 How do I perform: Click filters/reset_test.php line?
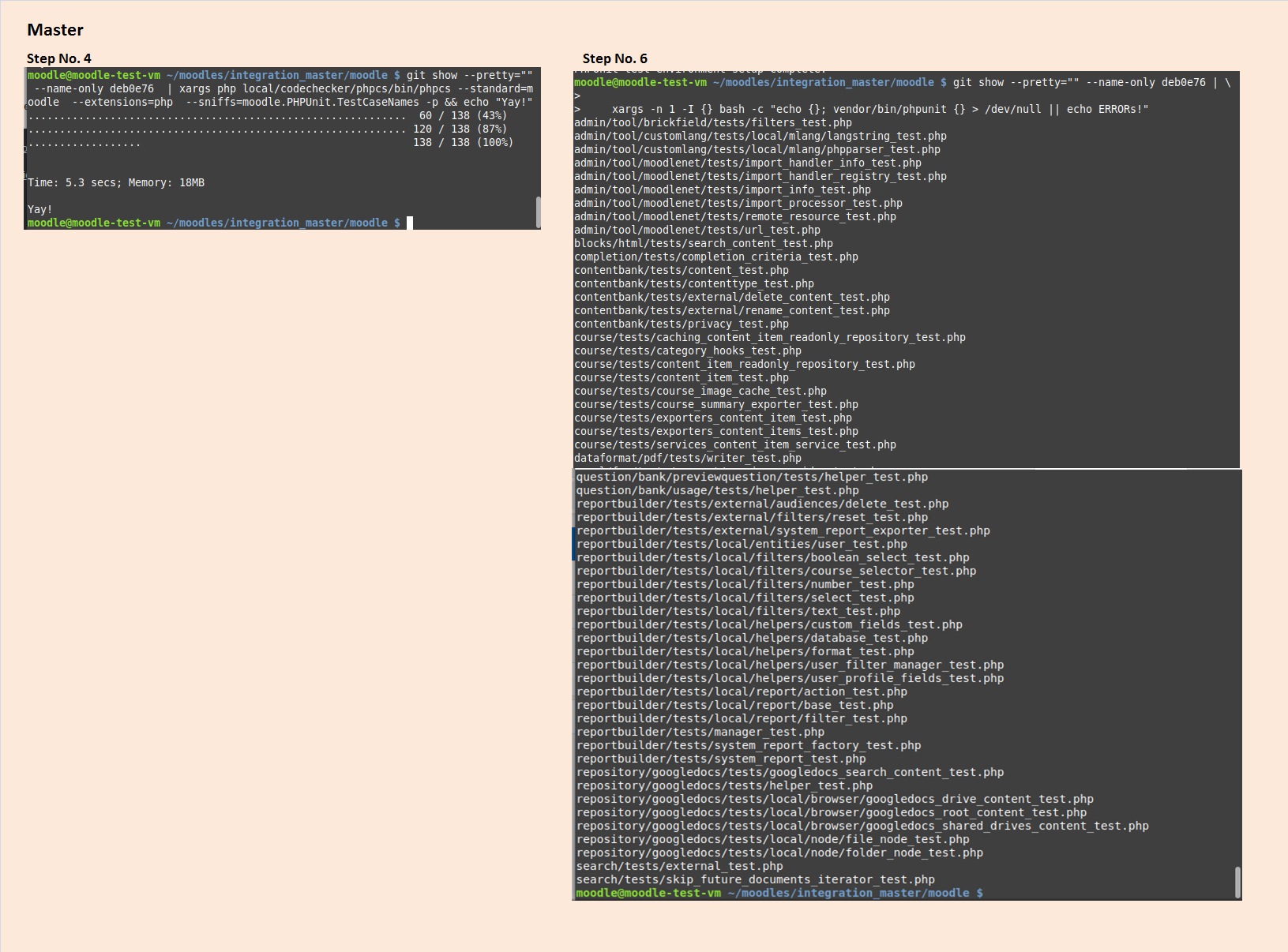coord(753,517)
